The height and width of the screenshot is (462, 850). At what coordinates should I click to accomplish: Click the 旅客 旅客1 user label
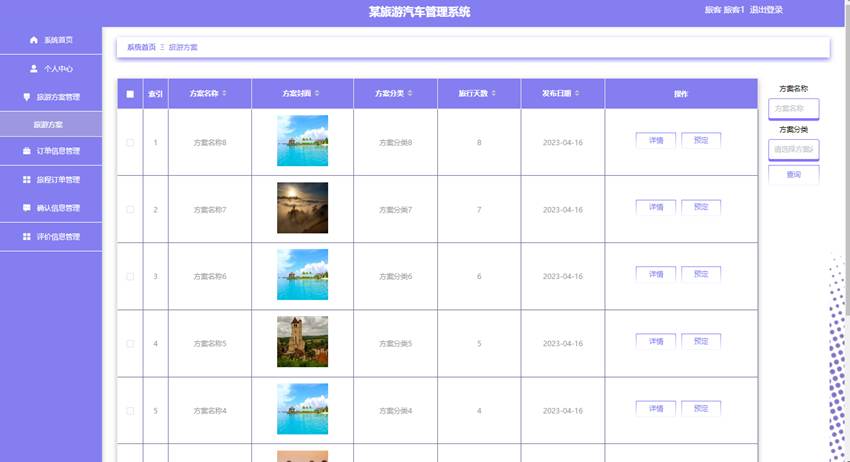point(724,10)
